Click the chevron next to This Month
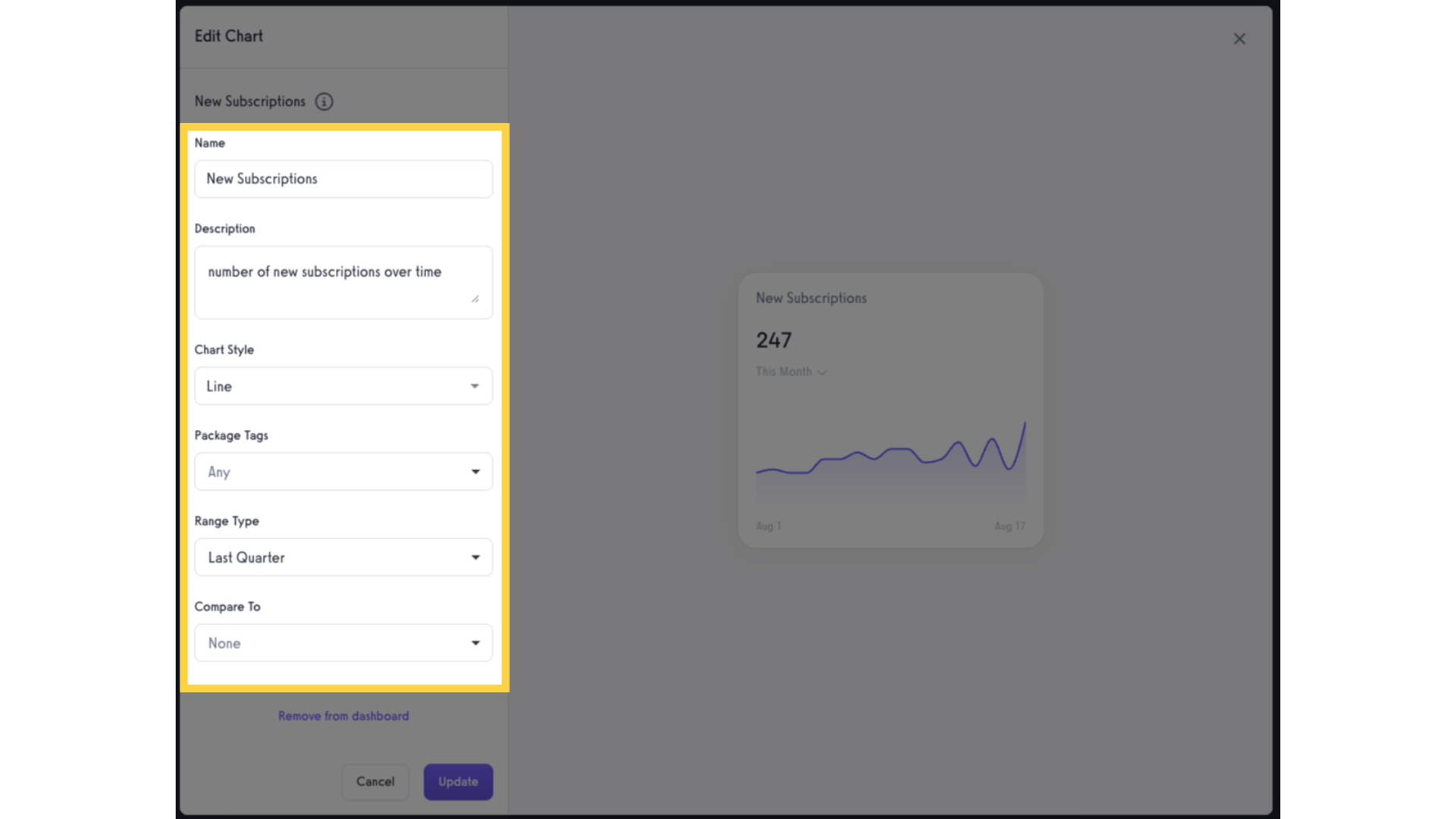The height and width of the screenshot is (819, 1456). pyautogui.click(x=822, y=372)
